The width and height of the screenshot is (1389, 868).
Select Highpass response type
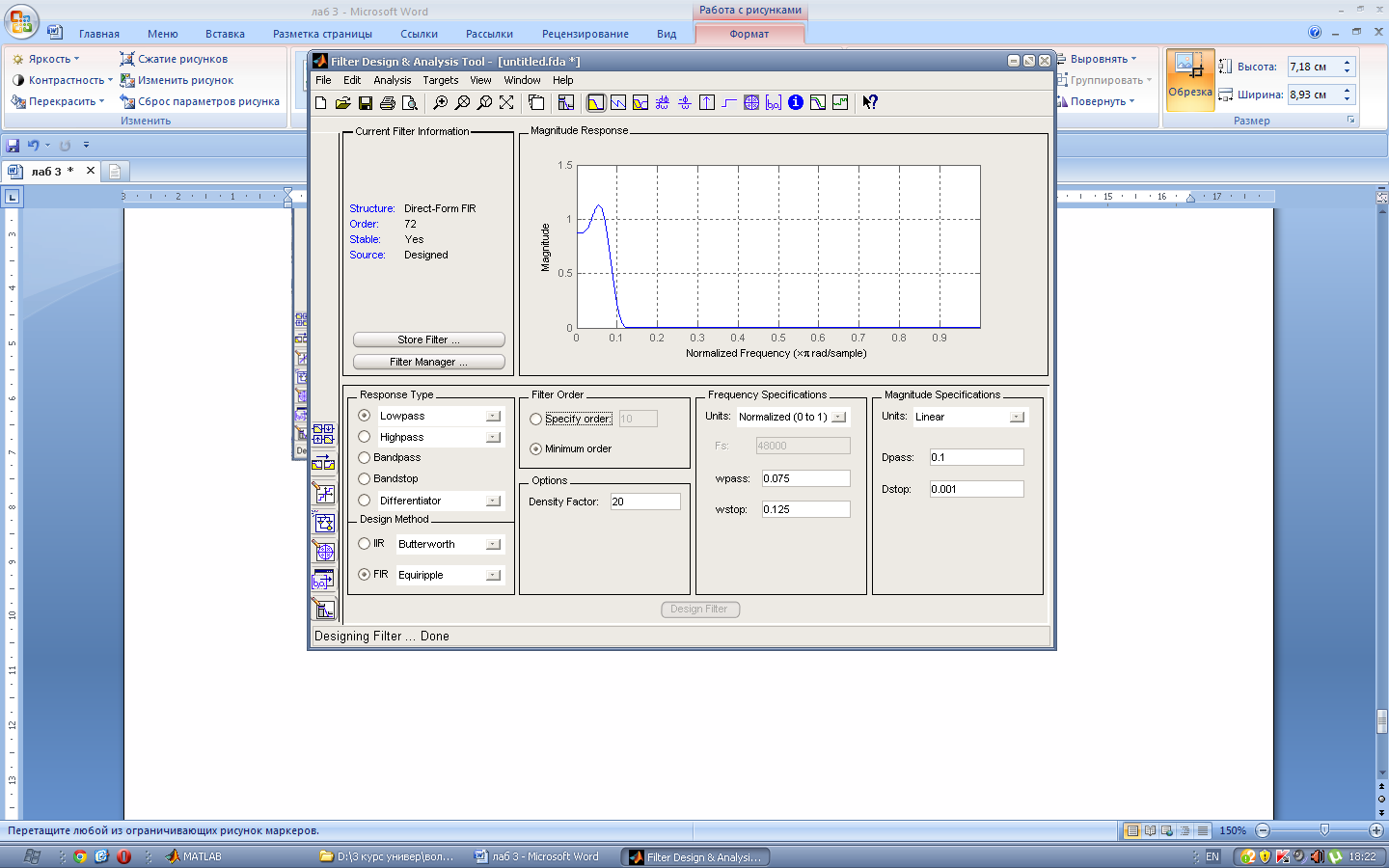[365, 437]
